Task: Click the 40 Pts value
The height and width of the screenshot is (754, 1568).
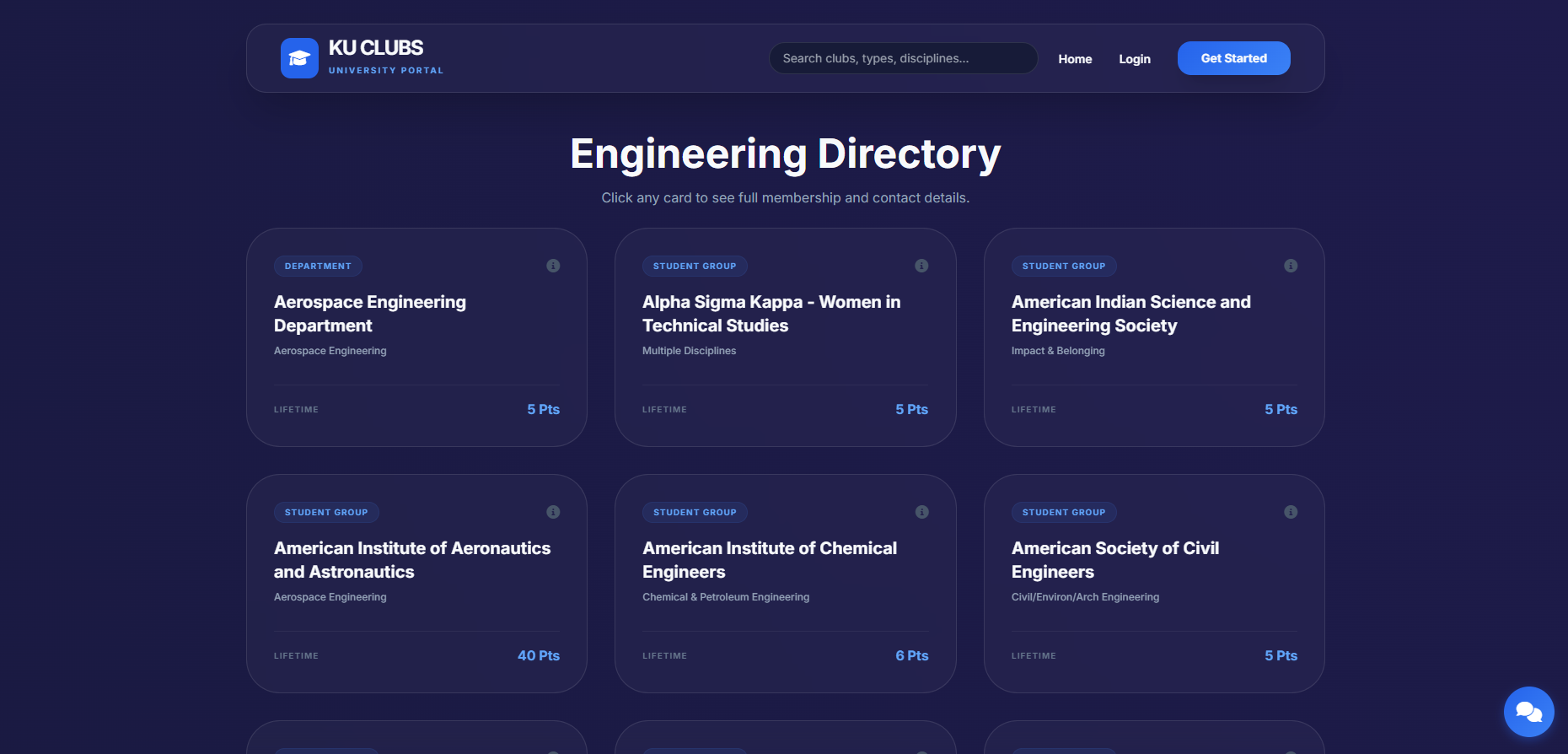Action: click(x=539, y=655)
